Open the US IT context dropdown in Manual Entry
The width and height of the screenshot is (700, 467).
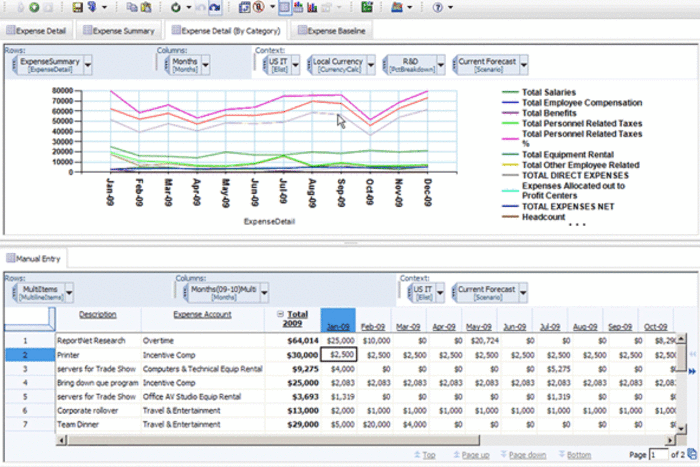tap(440, 293)
